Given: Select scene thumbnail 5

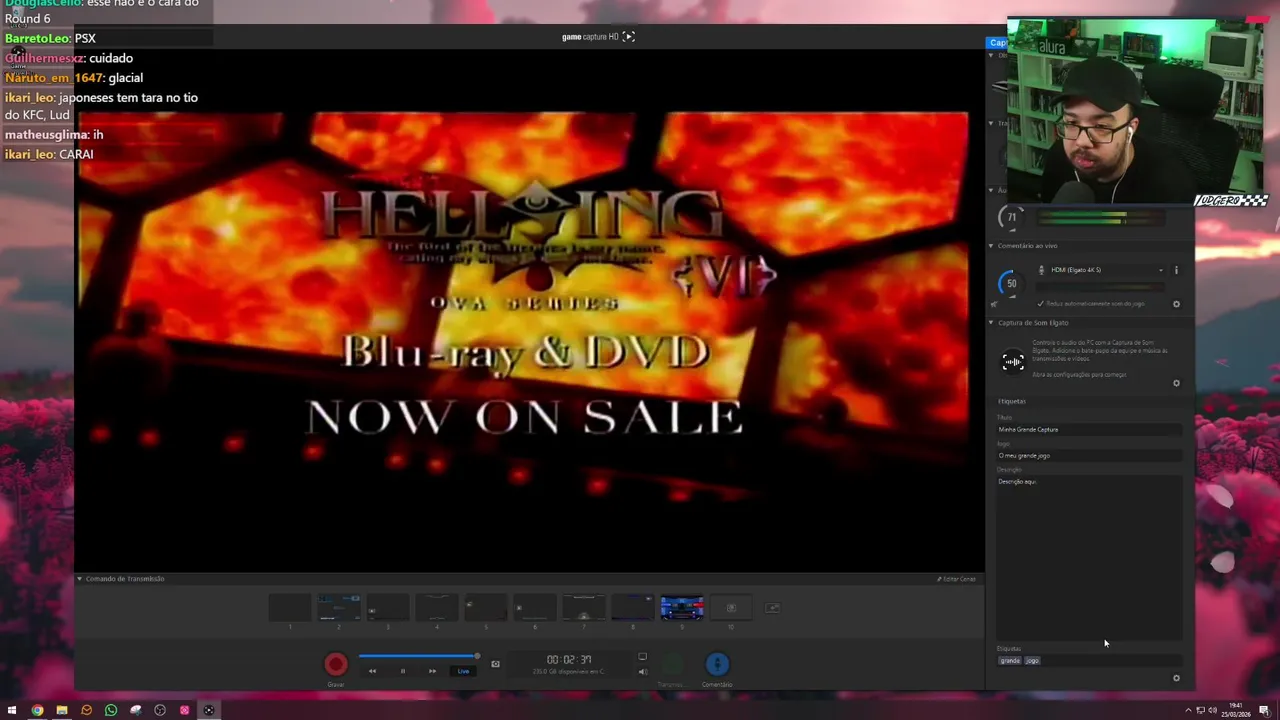Looking at the screenshot, I should (x=486, y=607).
